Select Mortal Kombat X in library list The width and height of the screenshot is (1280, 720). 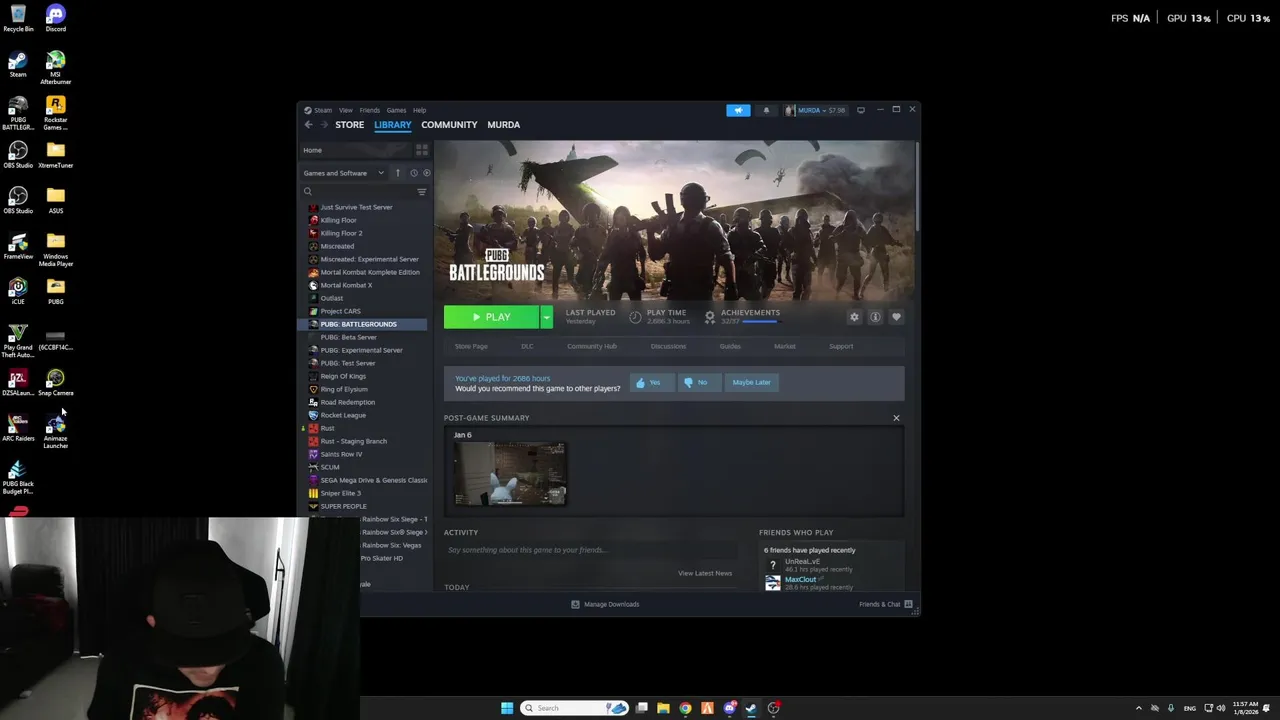345,285
